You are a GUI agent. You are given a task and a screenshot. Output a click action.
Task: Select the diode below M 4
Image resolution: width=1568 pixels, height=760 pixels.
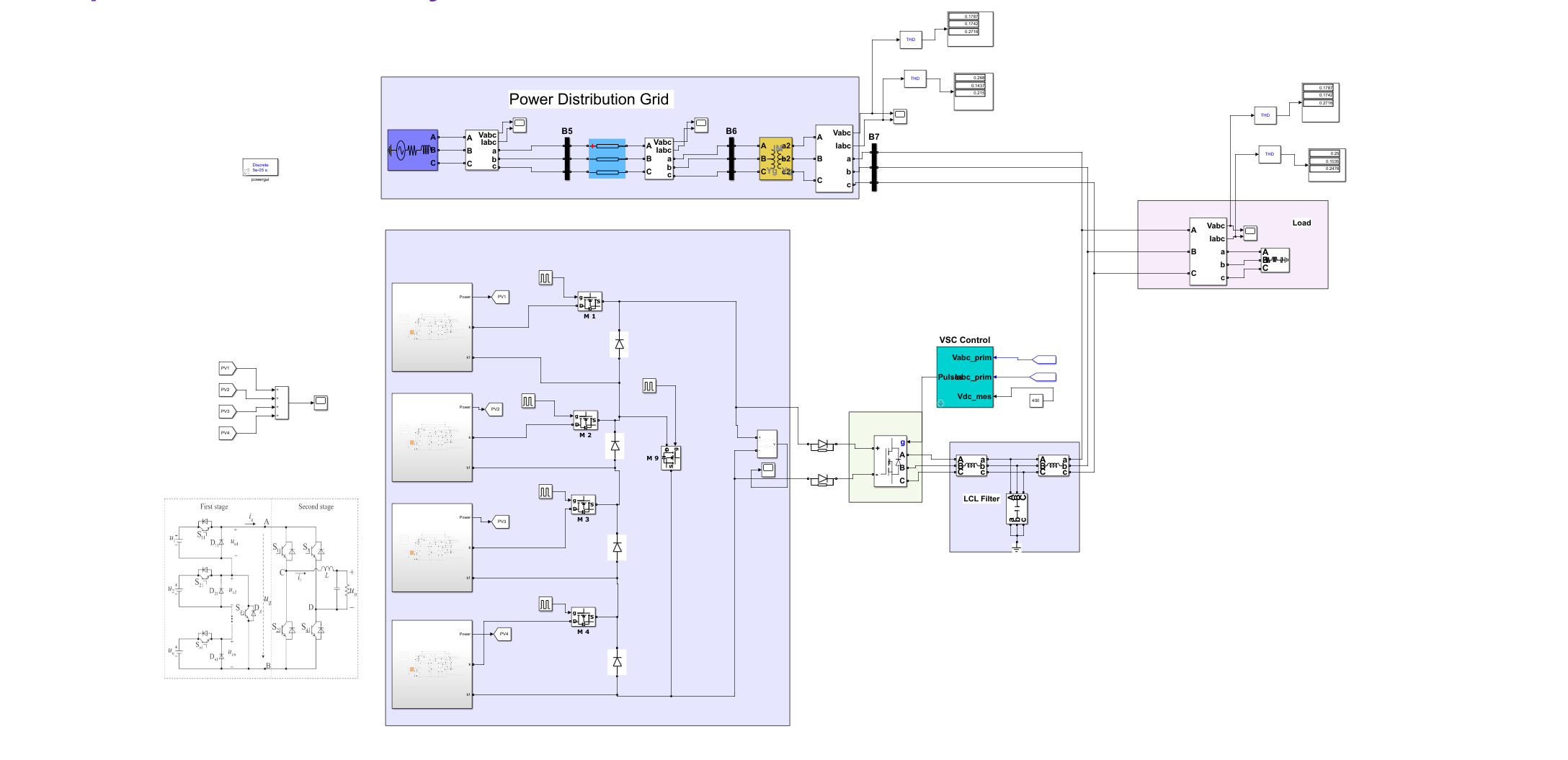(x=617, y=662)
